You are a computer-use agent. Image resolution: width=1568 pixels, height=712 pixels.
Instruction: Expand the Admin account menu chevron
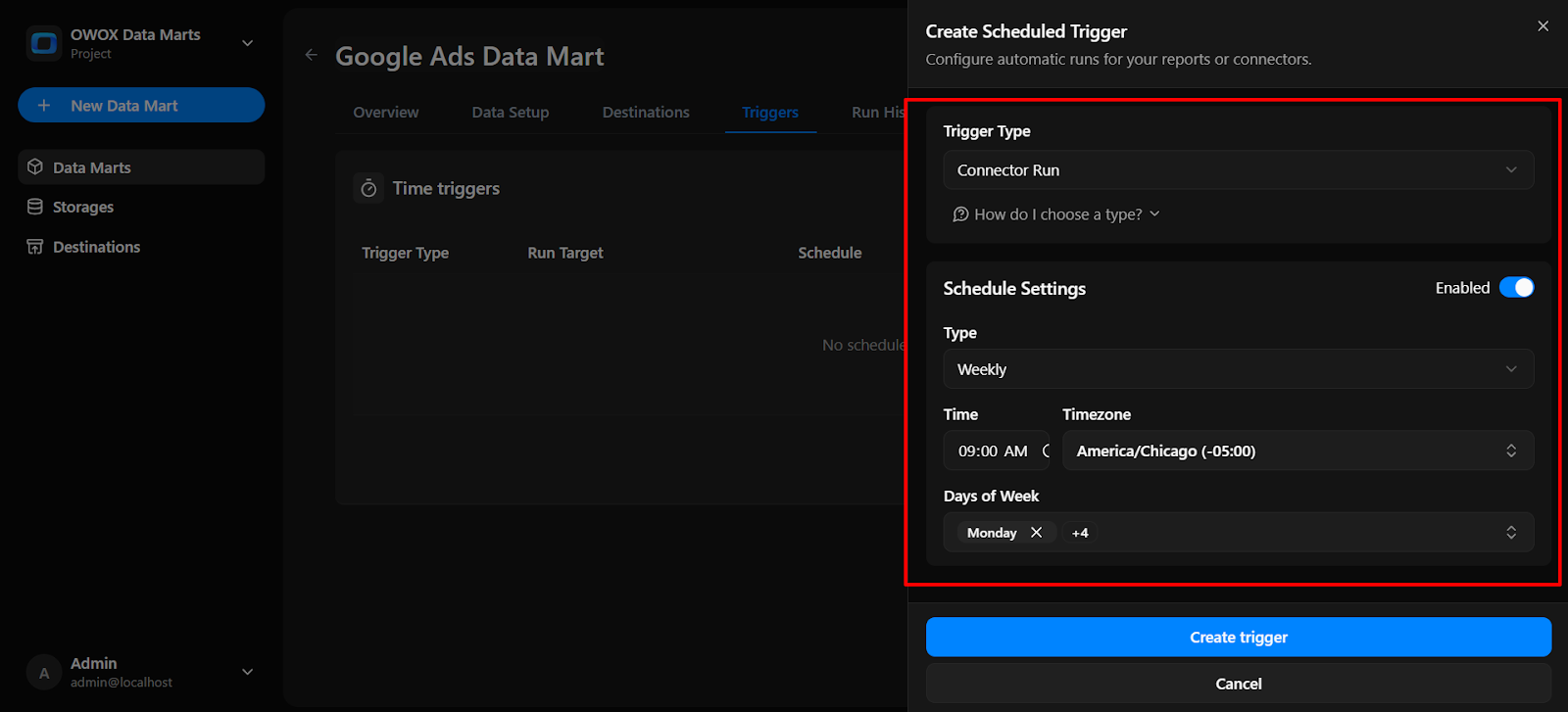point(247,672)
